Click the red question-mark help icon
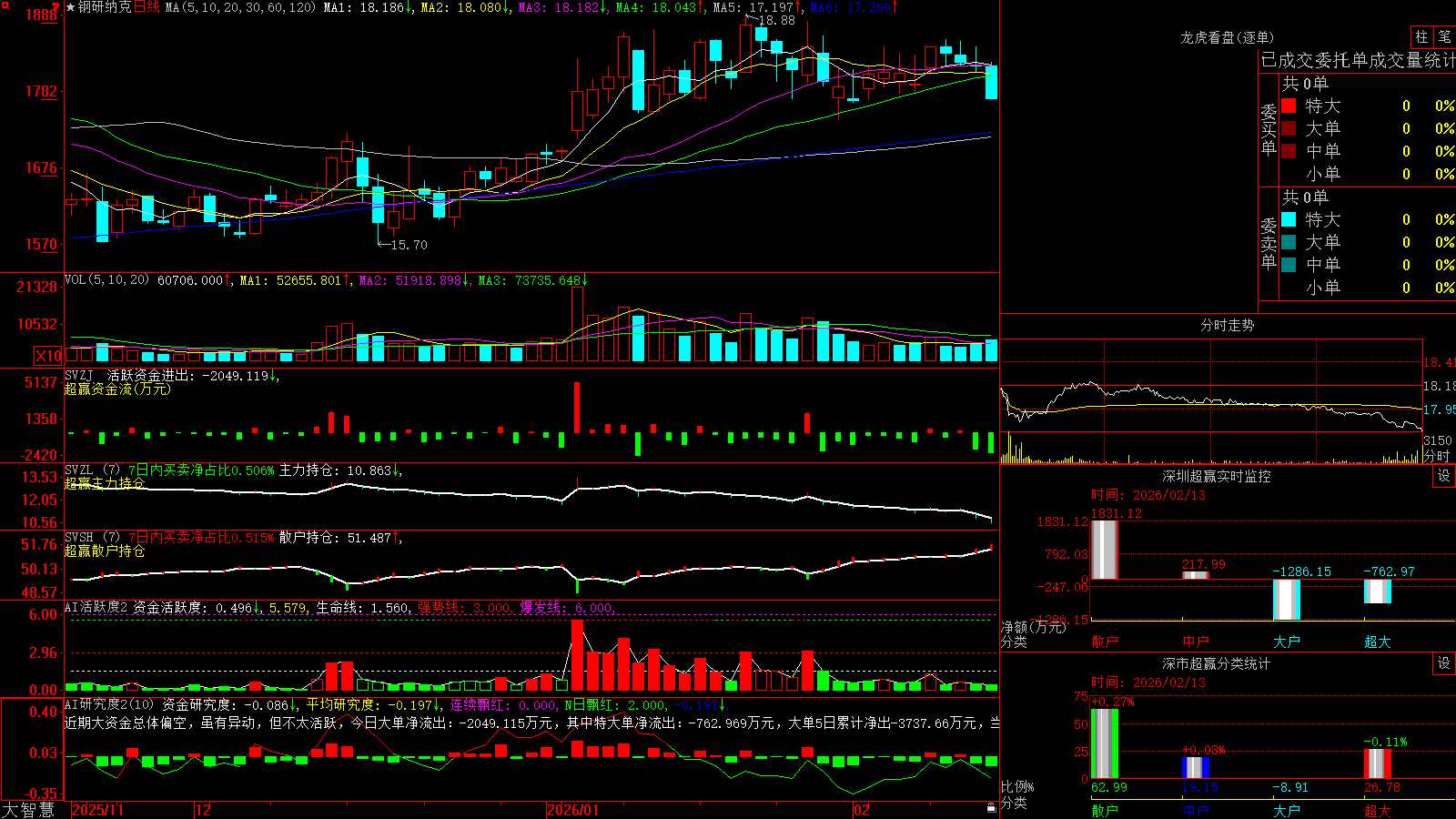The width and height of the screenshot is (1456, 819). (56, 6)
